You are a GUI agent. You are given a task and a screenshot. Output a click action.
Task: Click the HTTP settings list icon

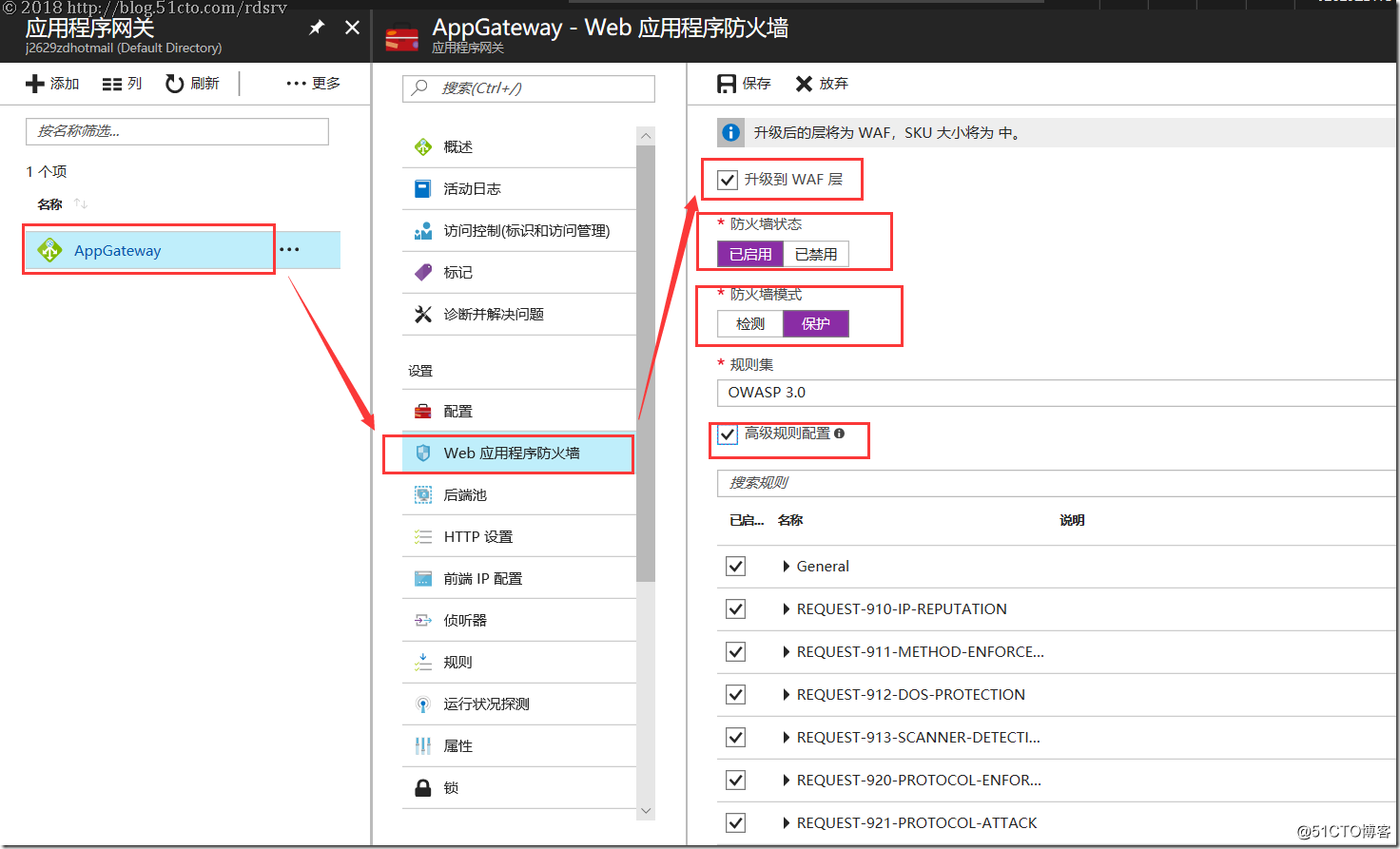[x=423, y=536]
